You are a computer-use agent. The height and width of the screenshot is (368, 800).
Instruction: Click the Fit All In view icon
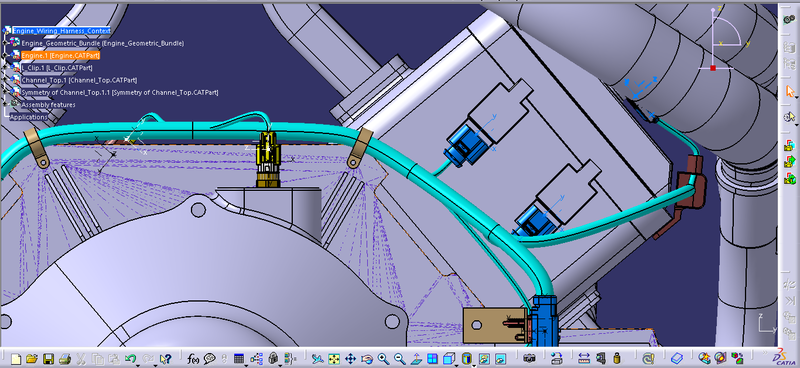coord(334,359)
